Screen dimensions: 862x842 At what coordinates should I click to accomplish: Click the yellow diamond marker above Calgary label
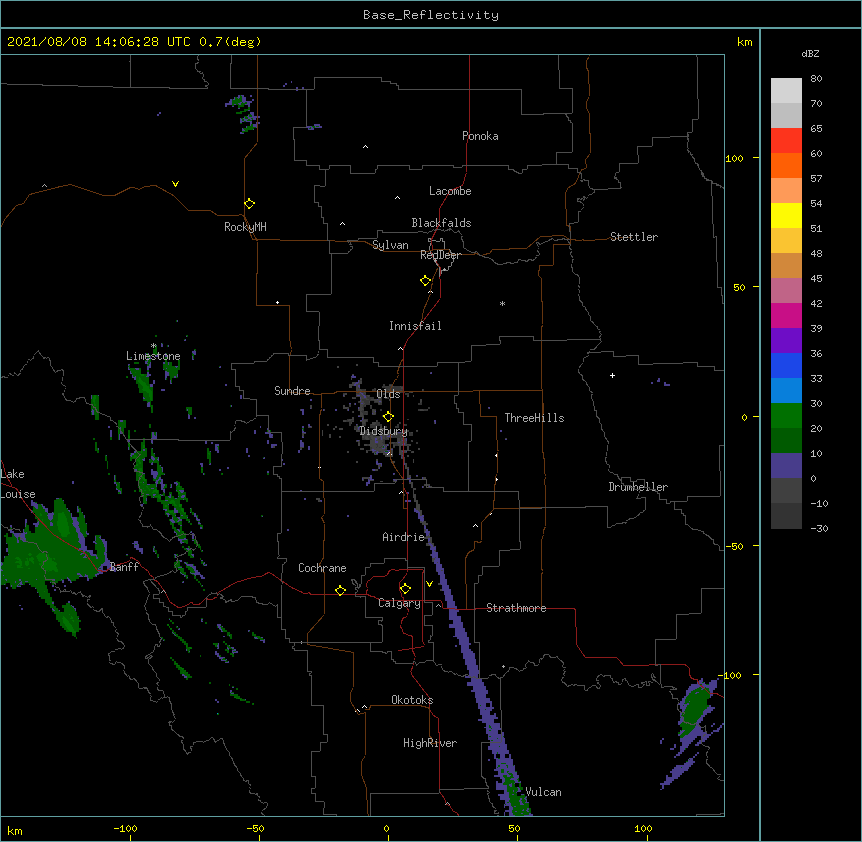(405, 589)
